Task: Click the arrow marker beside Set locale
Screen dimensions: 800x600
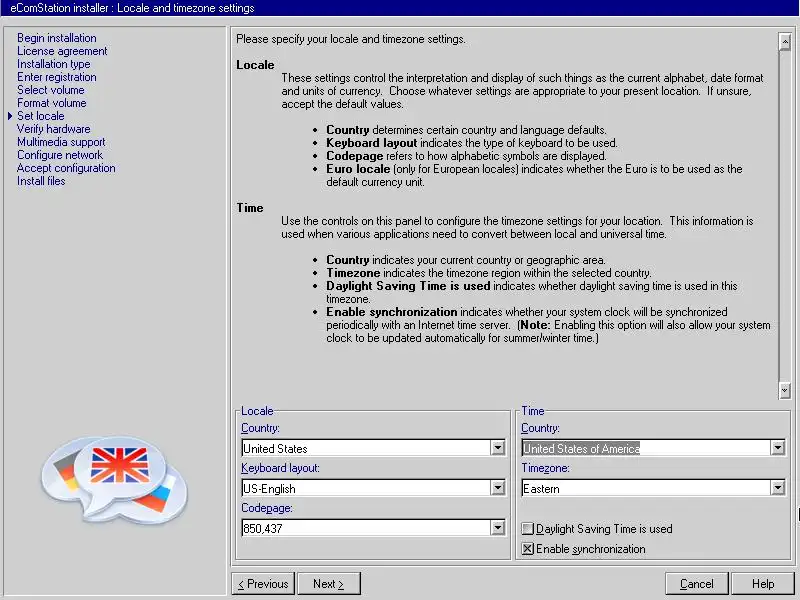Action: click(x=10, y=116)
